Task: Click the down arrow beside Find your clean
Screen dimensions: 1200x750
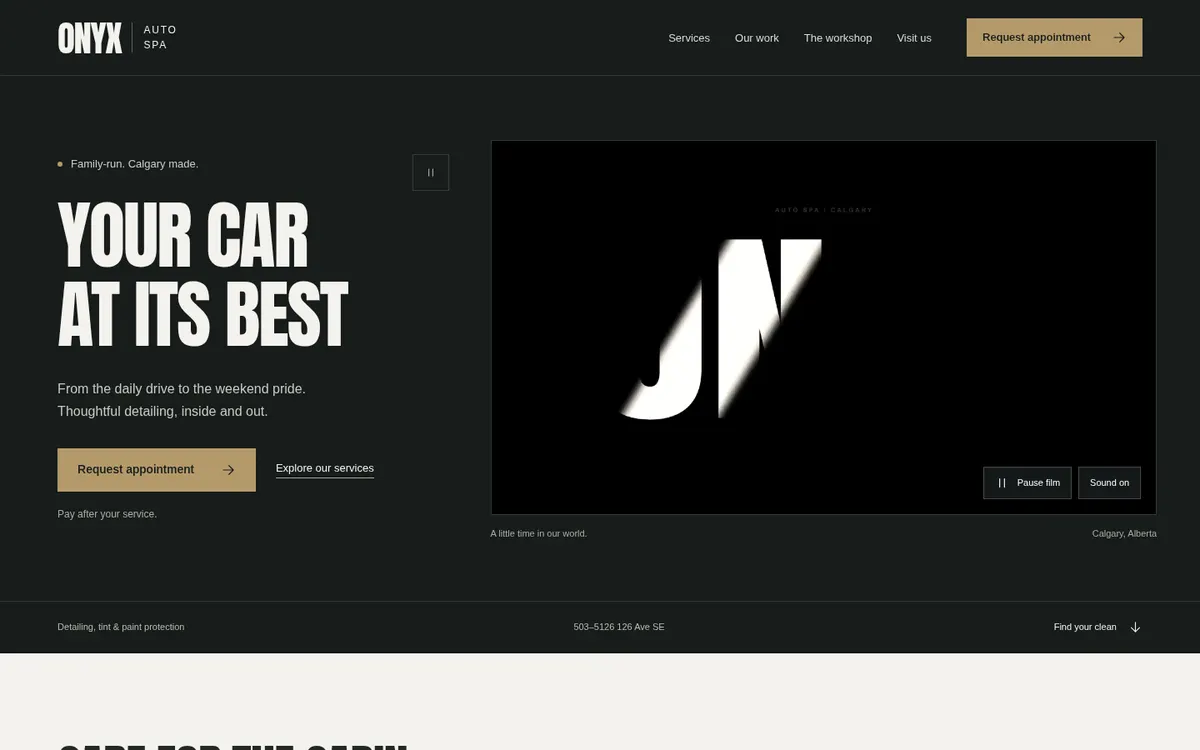Action: coord(1135,627)
